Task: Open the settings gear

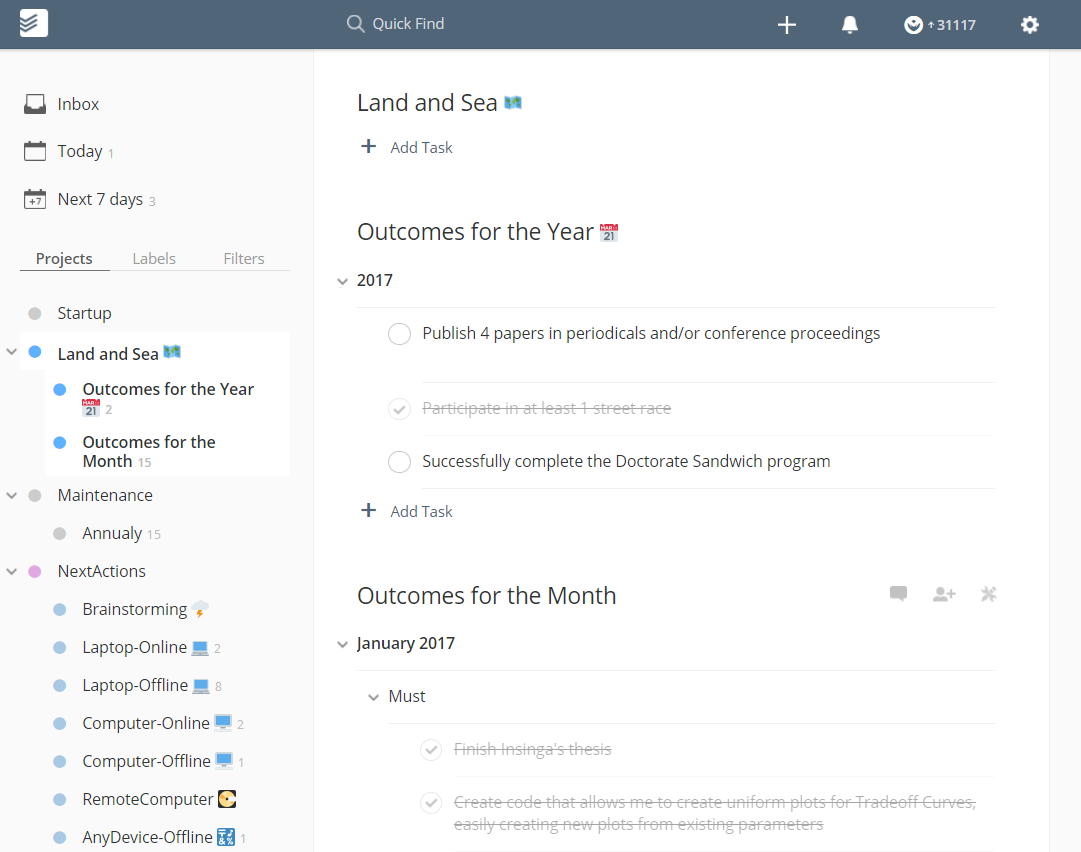Action: click(x=1029, y=24)
